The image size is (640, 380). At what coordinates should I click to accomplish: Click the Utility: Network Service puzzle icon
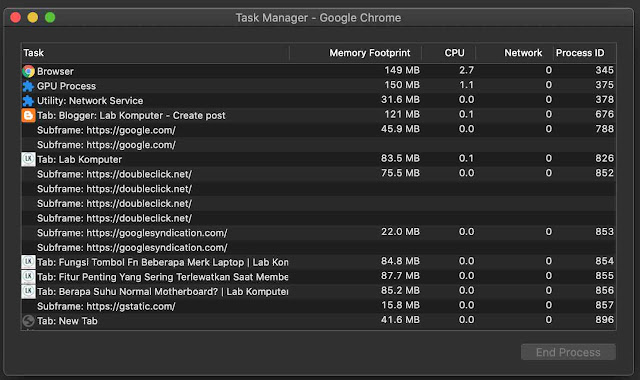click(28, 101)
